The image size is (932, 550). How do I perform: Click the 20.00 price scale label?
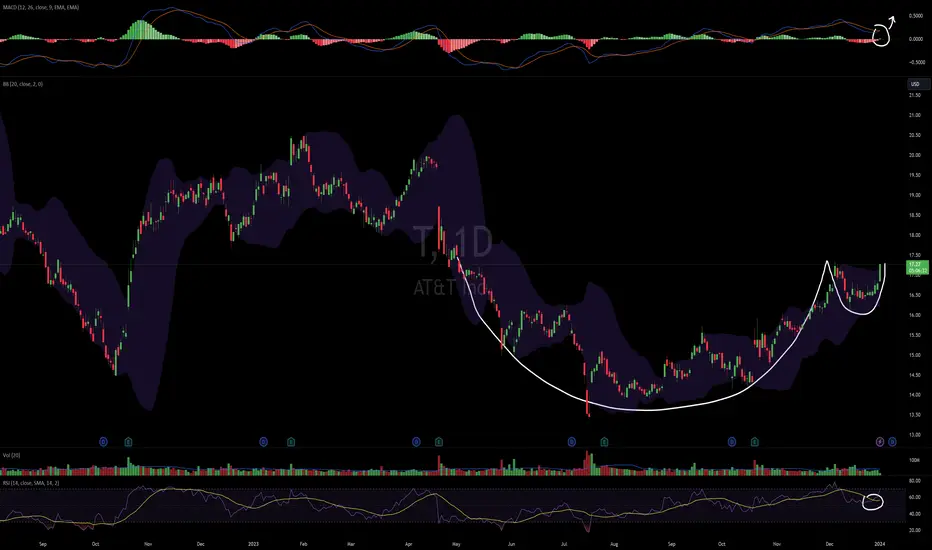pyautogui.click(x=915, y=155)
